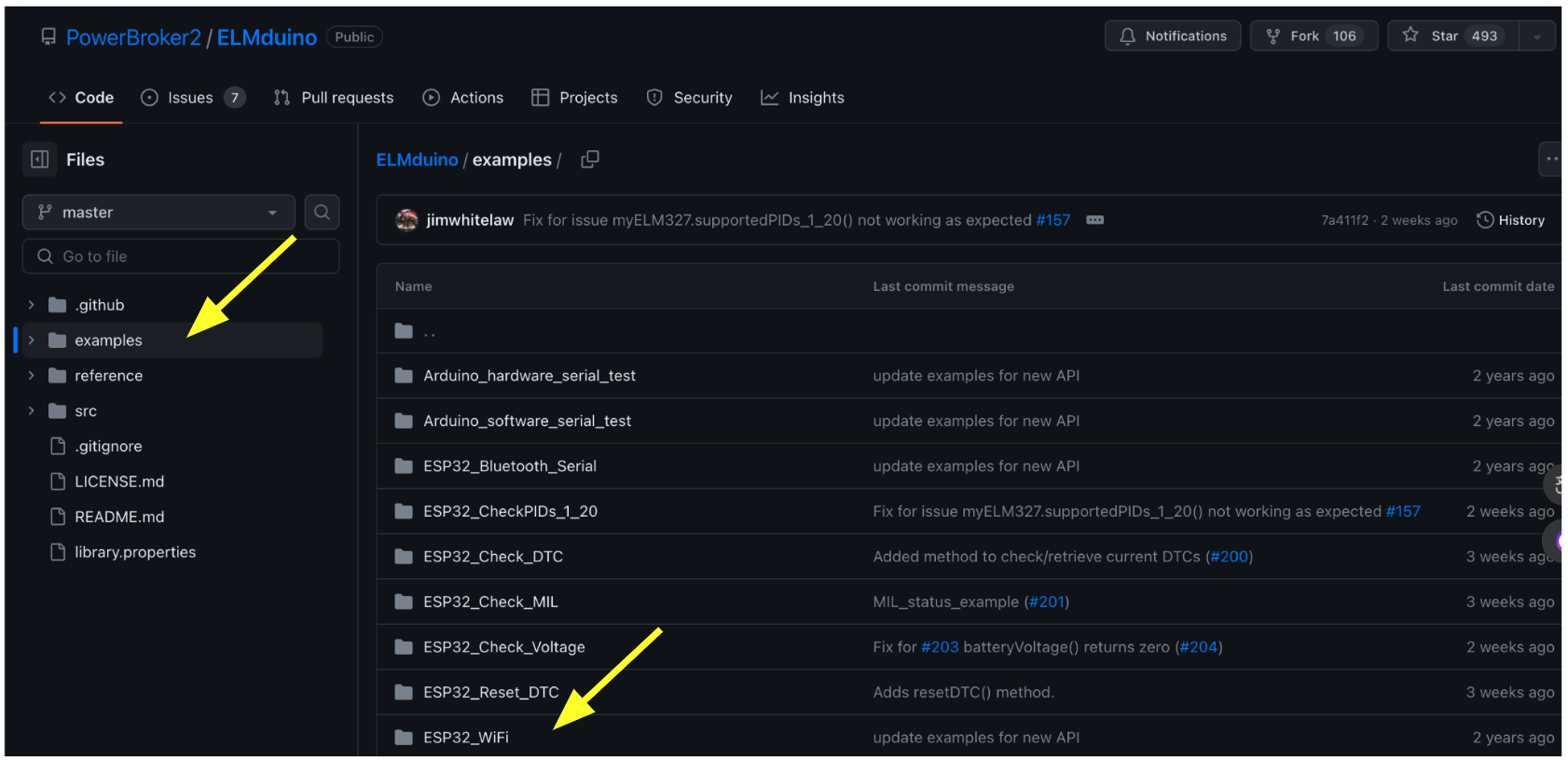
Task: Collapse the Files side panel icon
Action: point(39,159)
